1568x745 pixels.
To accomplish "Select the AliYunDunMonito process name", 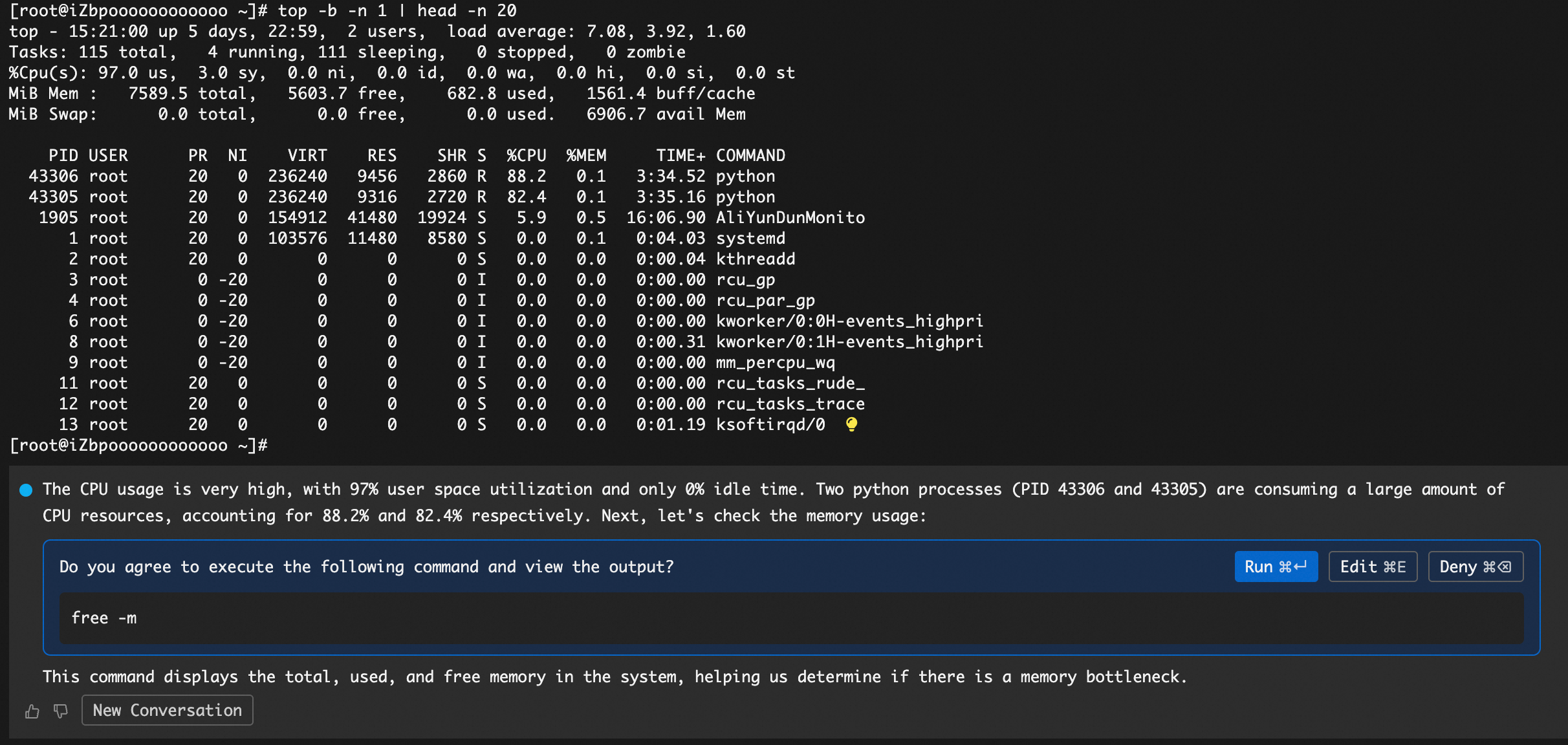I will (790, 217).
